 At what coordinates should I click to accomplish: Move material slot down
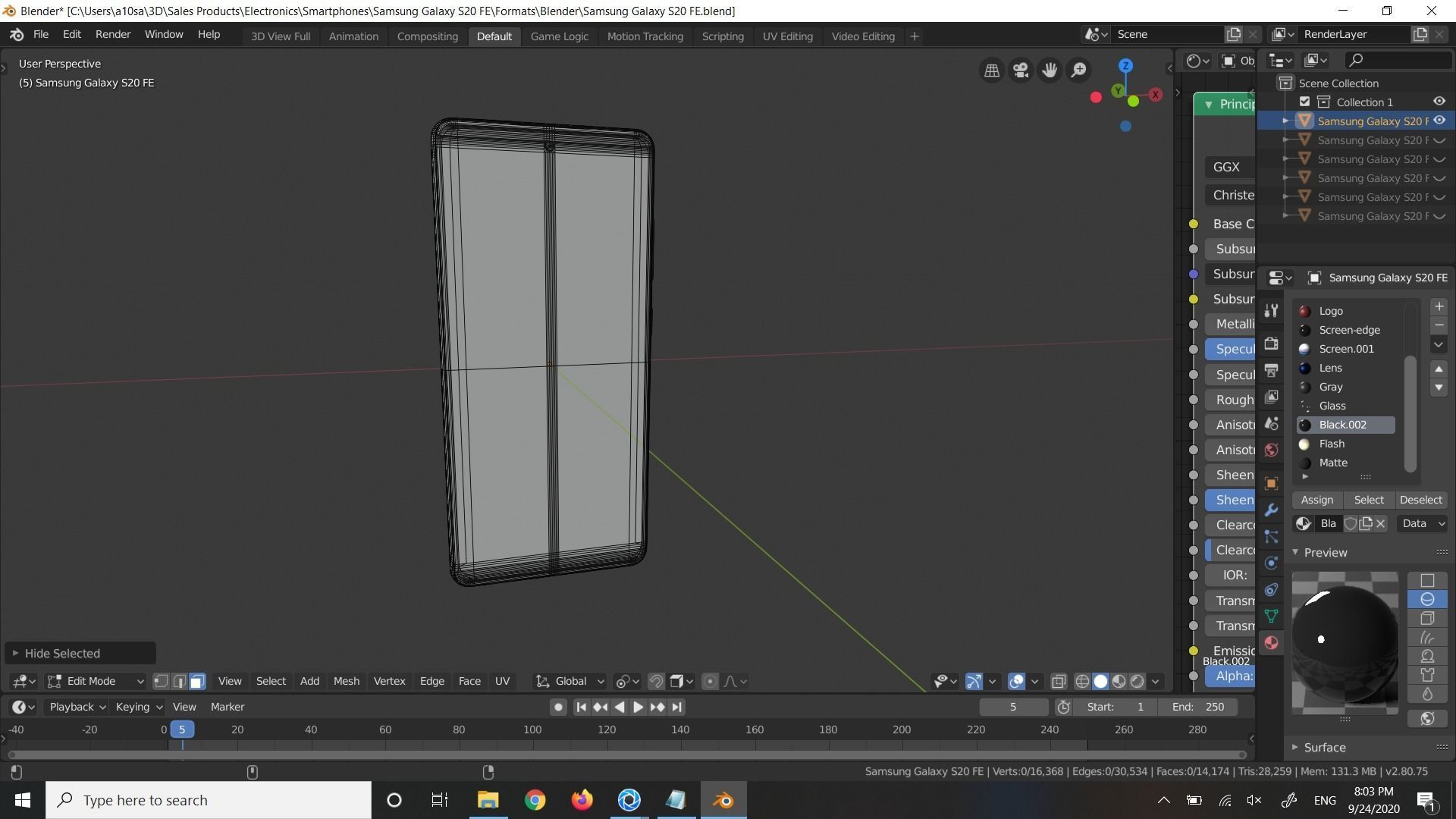point(1439,388)
